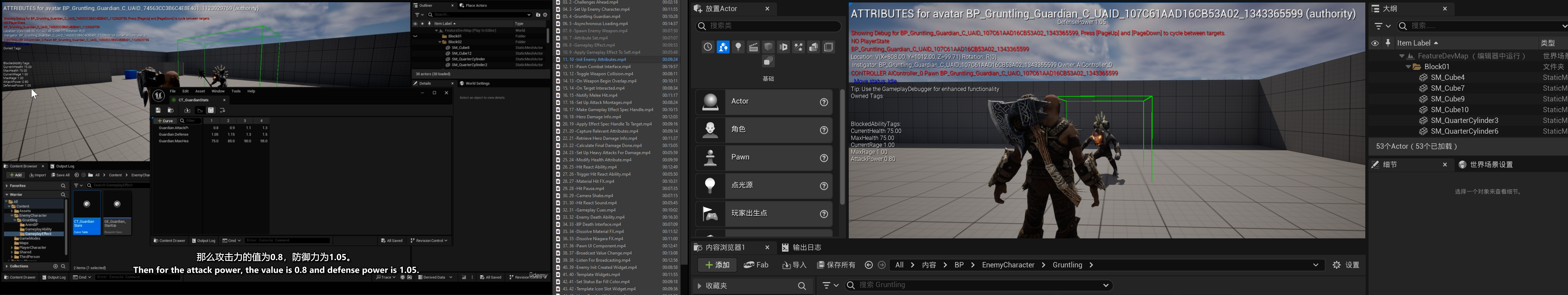Click the 玩家出生点 gamepad flag icon

point(710,214)
